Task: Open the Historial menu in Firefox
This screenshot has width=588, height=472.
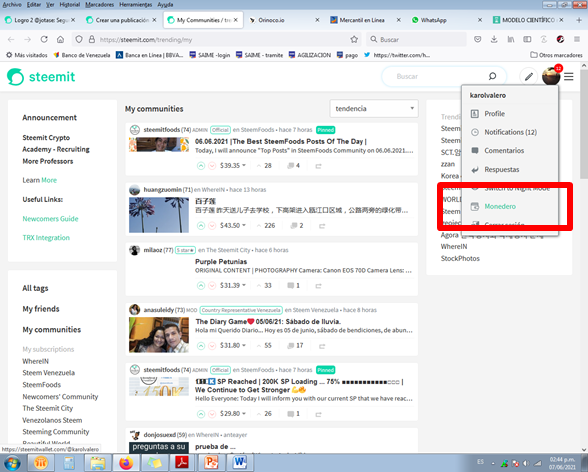Action: click(70, 4)
